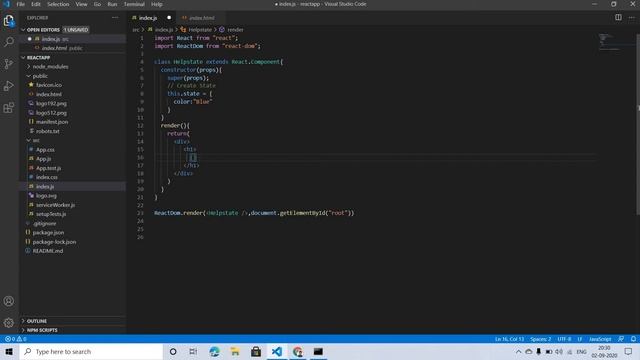The height and width of the screenshot is (360, 640).
Task: Open Explorer panel ellipsis menu
Action: click(115, 18)
